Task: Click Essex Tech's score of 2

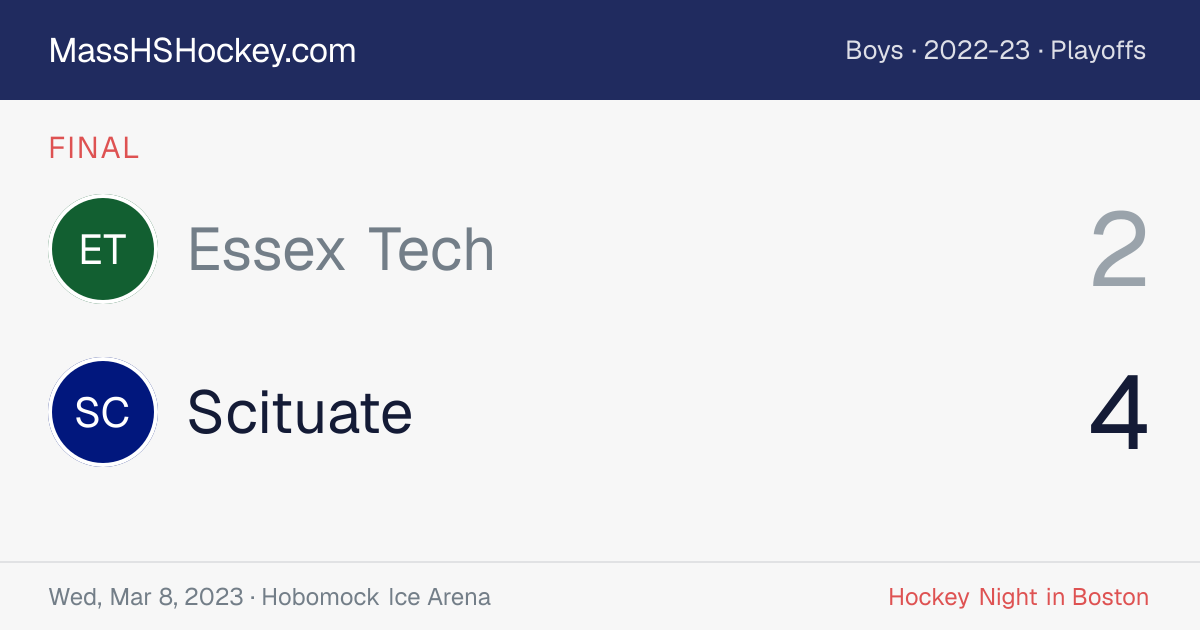Action: tap(1119, 250)
